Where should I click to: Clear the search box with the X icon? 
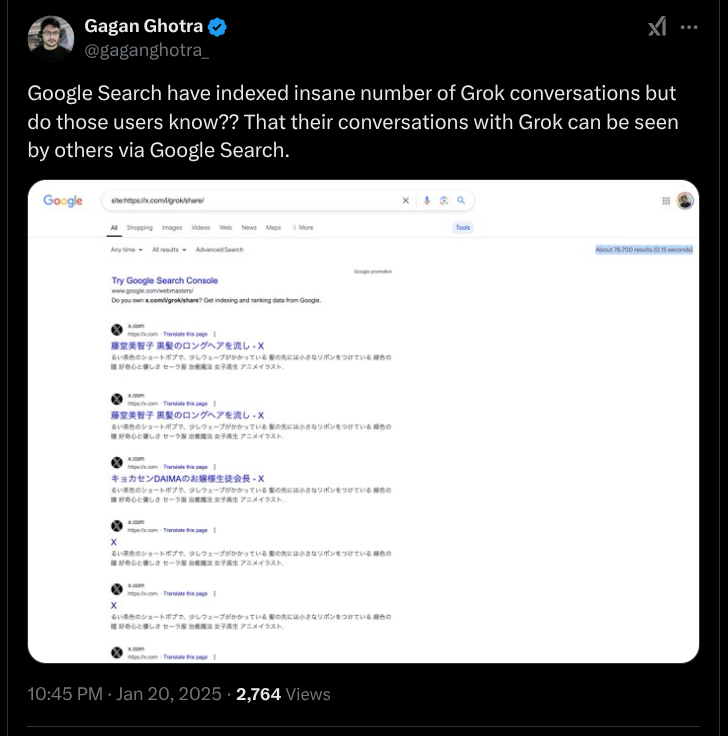coord(406,200)
